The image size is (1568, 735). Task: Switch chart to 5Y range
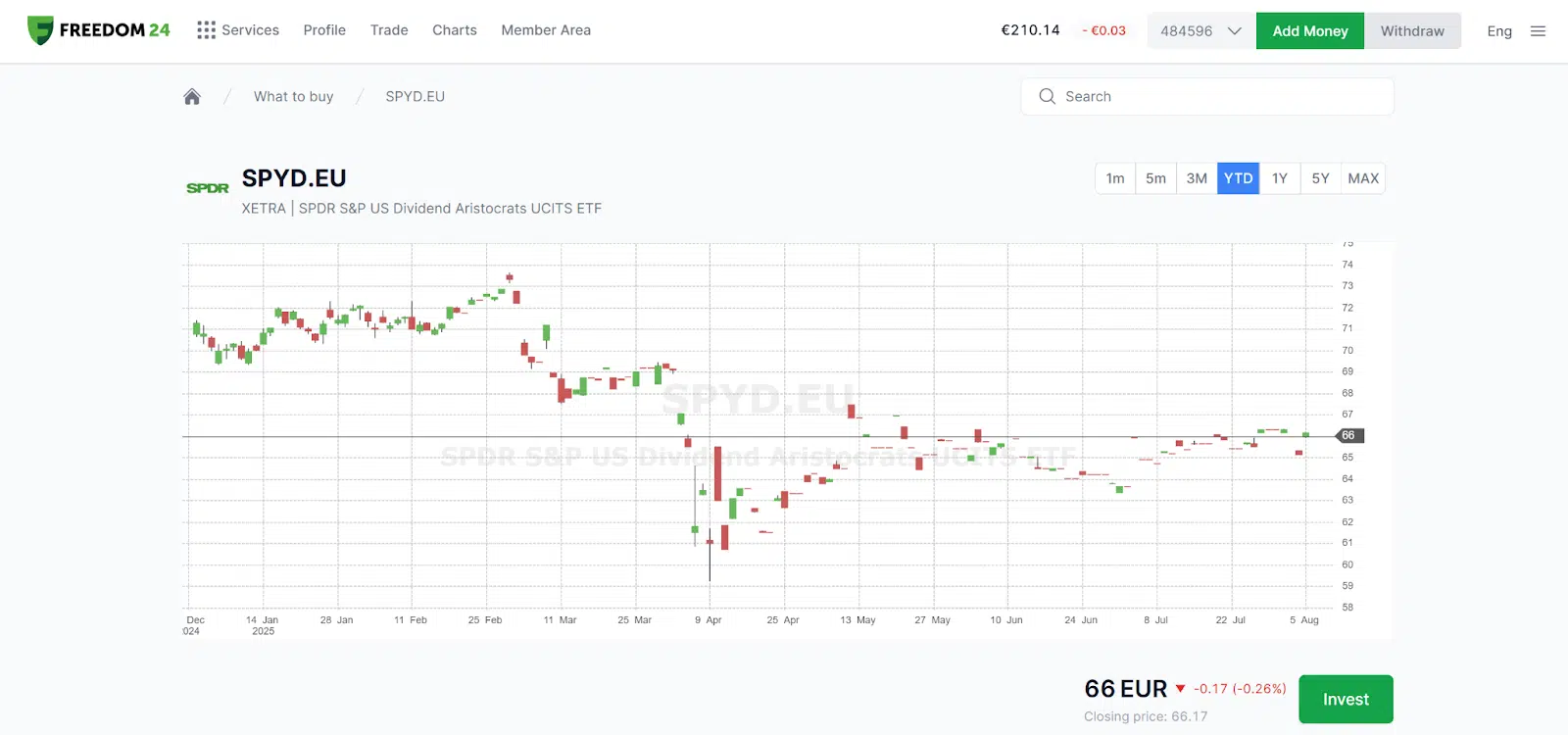click(1320, 178)
